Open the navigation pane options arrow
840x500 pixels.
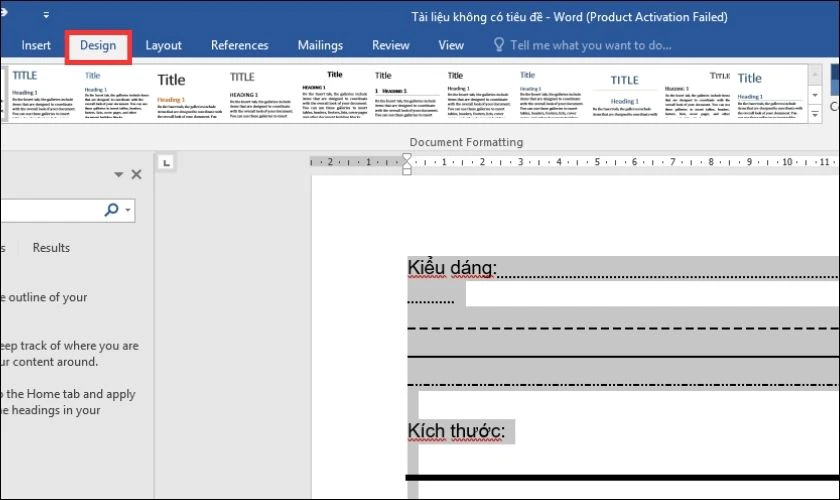tap(118, 174)
